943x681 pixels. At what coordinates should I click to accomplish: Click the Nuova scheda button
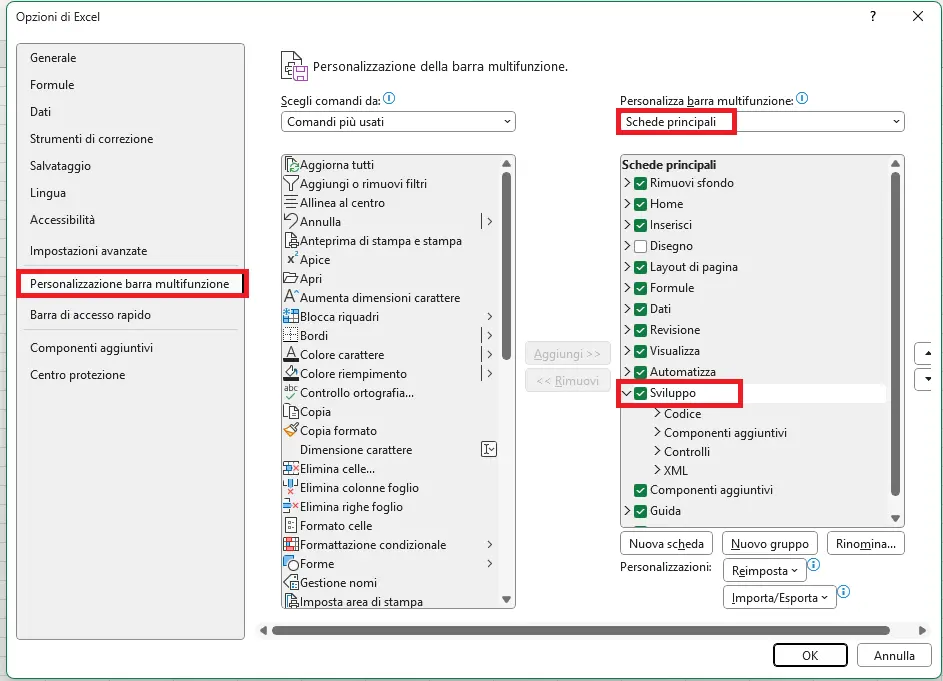click(666, 543)
